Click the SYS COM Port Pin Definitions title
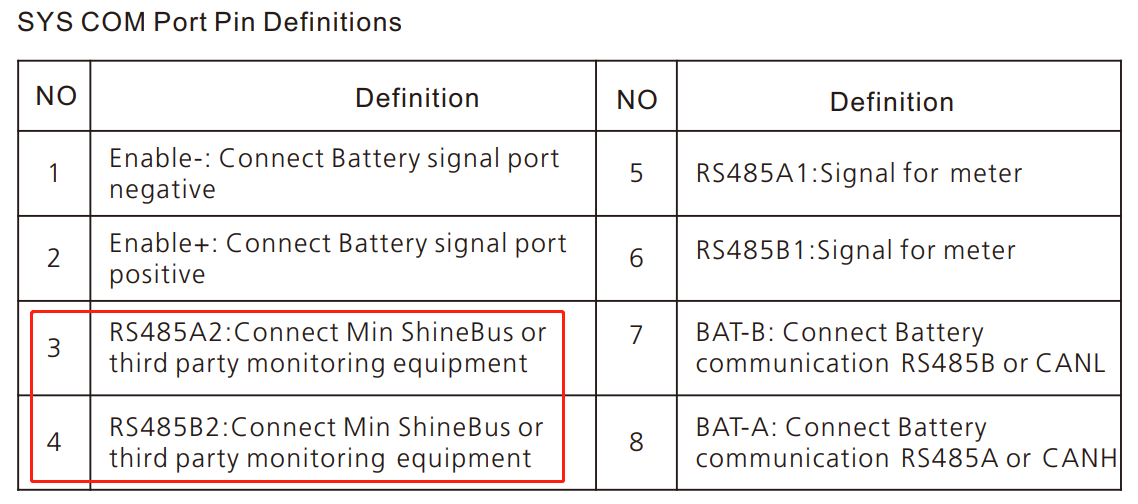1138x504 pixels. (210, 23)
